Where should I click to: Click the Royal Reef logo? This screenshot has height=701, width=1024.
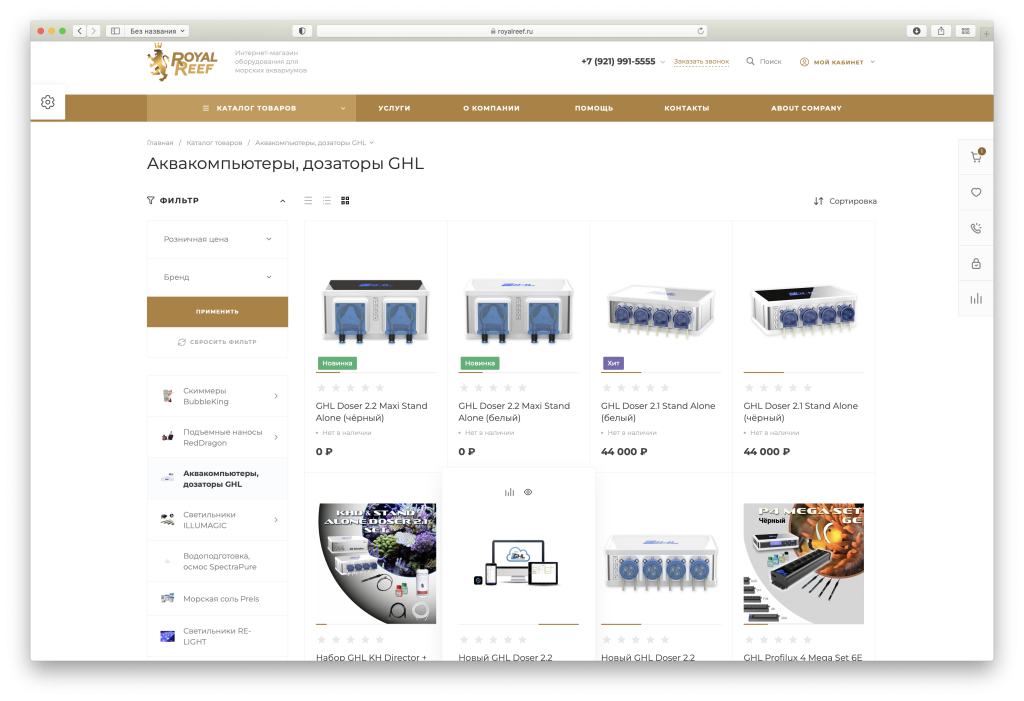(182, 63)
